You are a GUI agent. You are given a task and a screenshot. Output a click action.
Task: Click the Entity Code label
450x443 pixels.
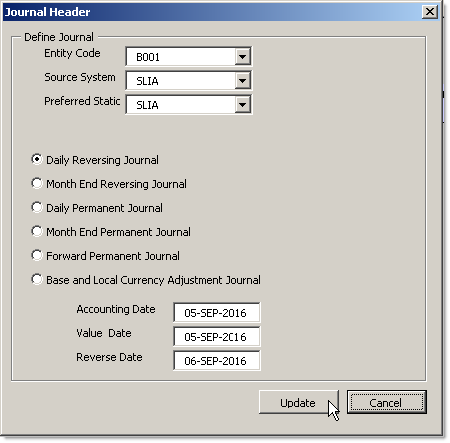pyautogui.click(x=72, y=53)
